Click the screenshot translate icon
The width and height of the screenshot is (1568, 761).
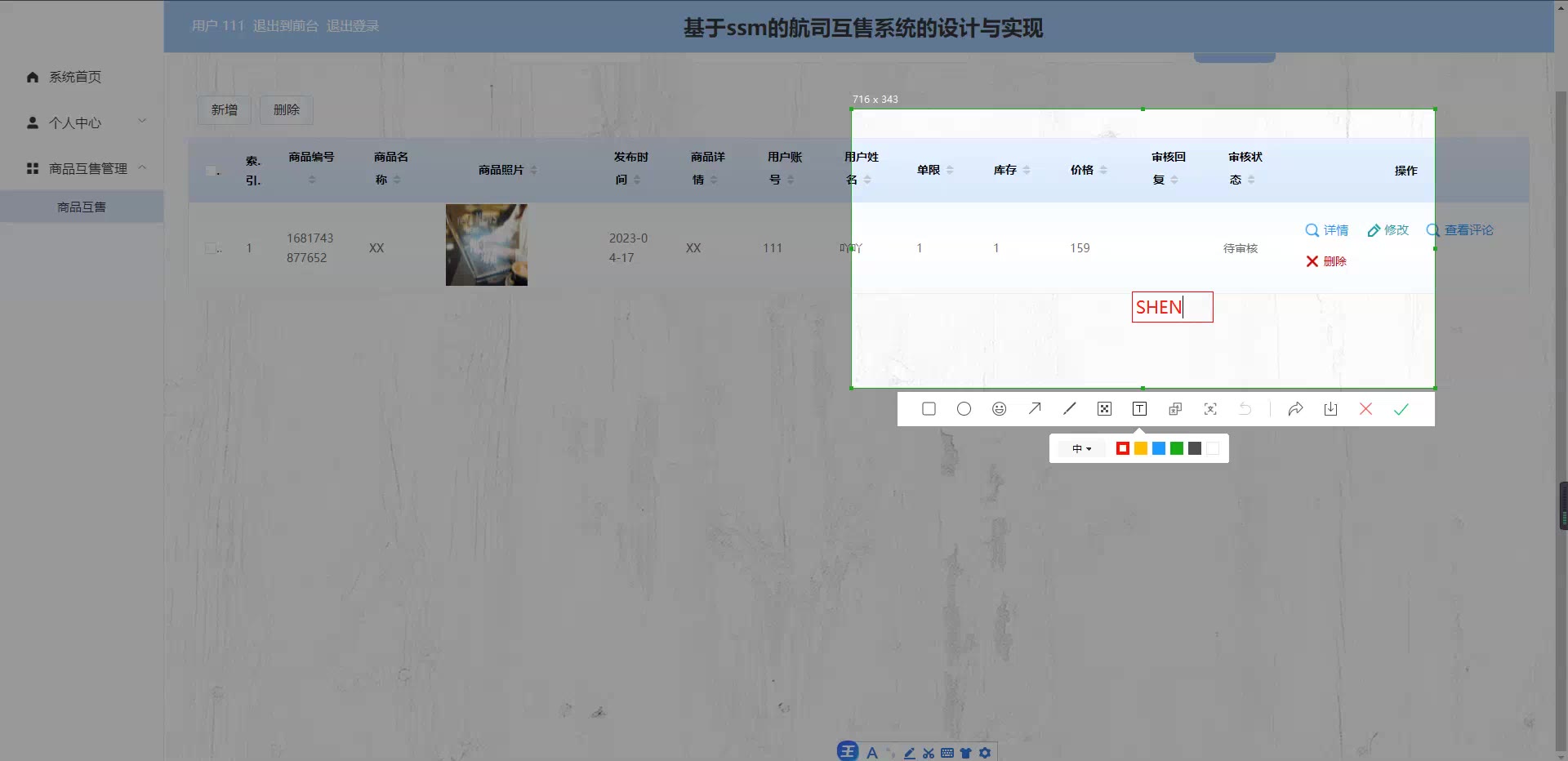tap(1175, 409)
